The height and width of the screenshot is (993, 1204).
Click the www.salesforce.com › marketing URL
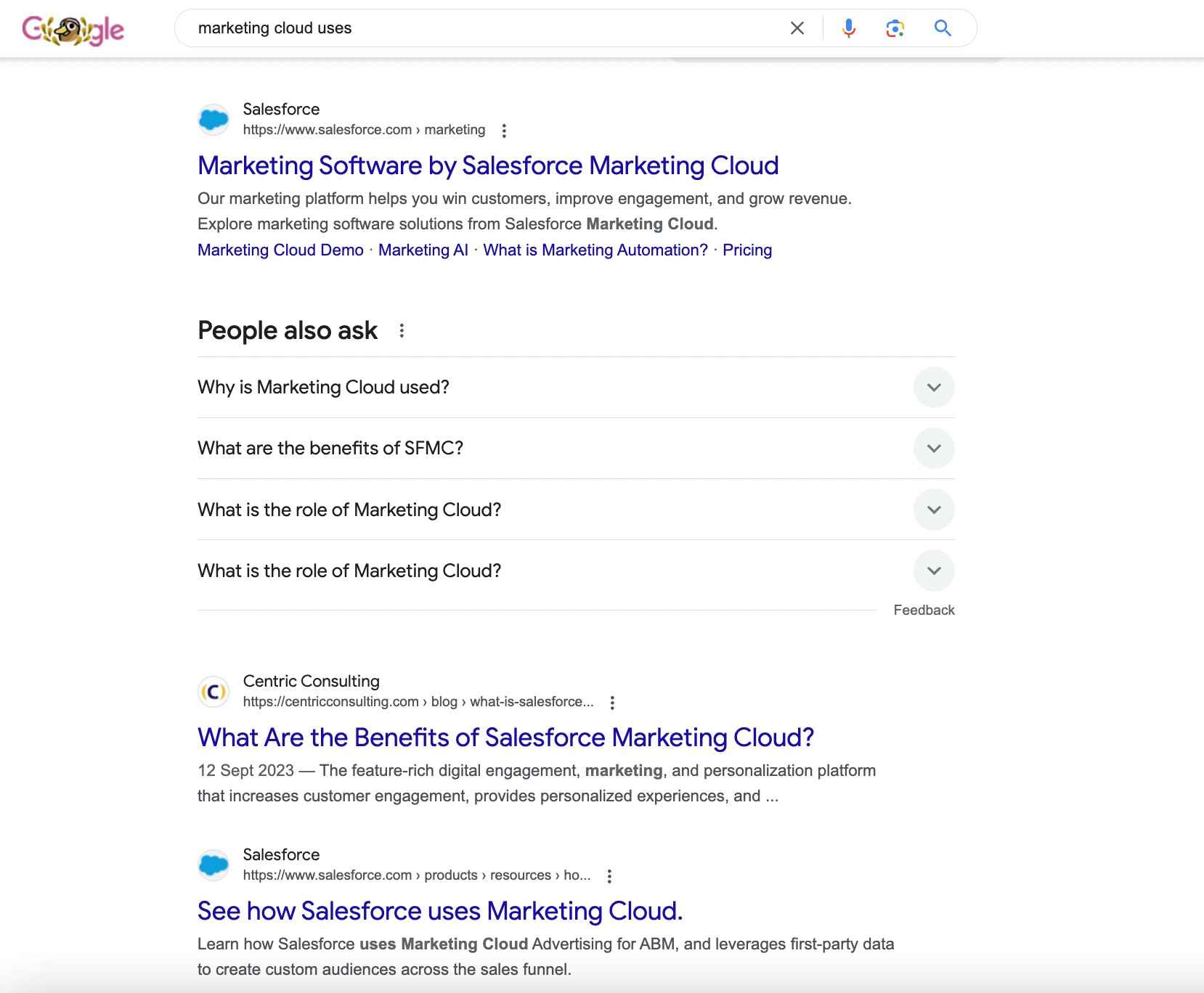pos(364,130)
